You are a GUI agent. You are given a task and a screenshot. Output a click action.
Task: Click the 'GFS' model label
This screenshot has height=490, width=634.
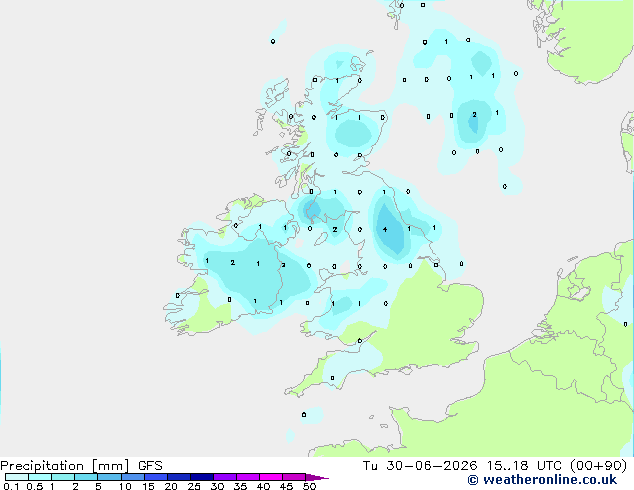coord(150,466)
